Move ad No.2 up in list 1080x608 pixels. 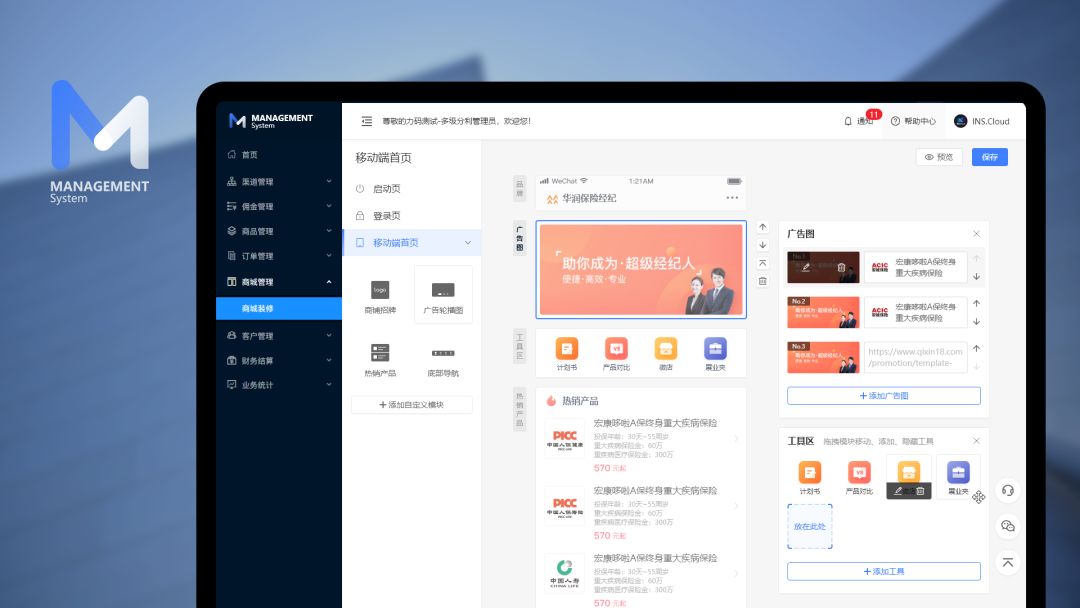977,303
